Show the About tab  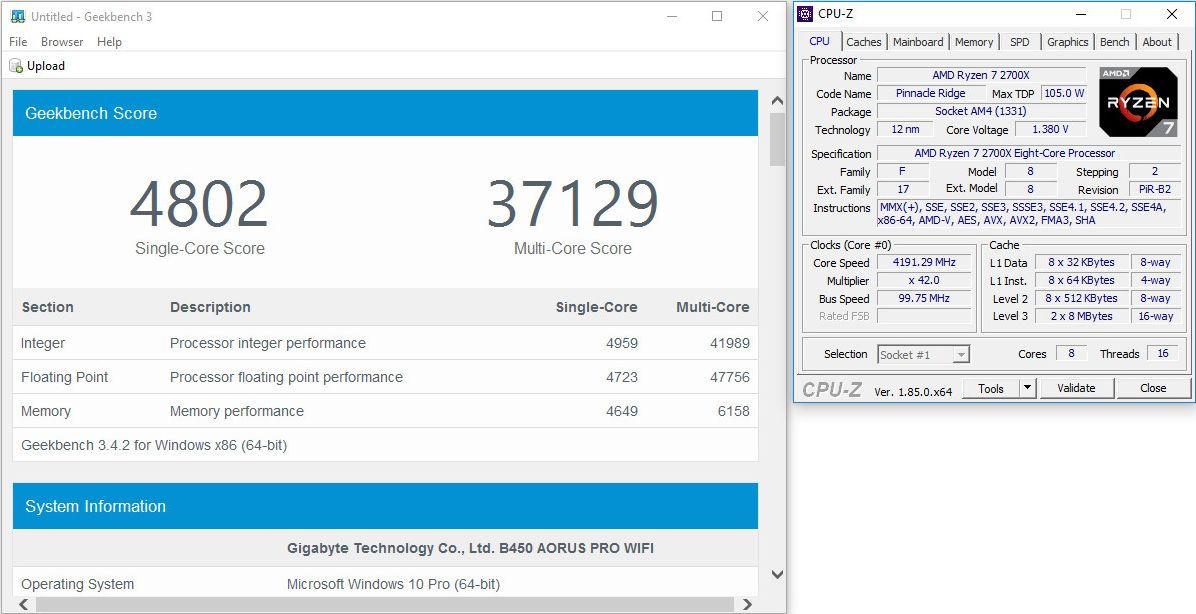pyautogui.click(x=1157, y=42)
